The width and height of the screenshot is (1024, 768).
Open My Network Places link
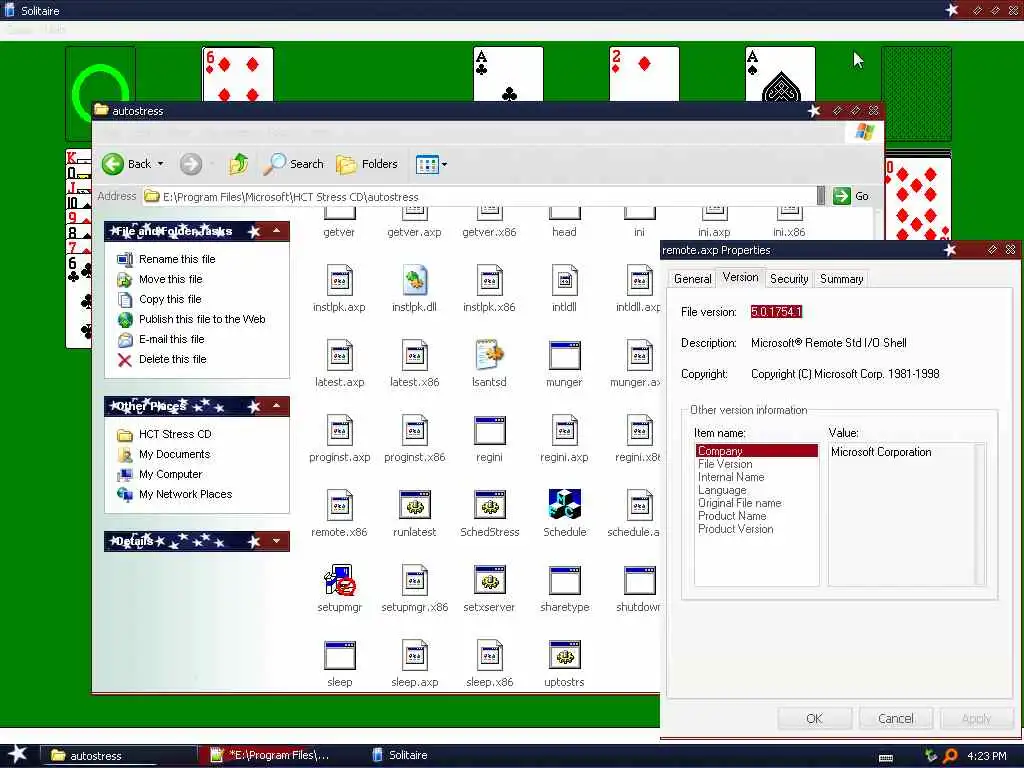(185, 494)
